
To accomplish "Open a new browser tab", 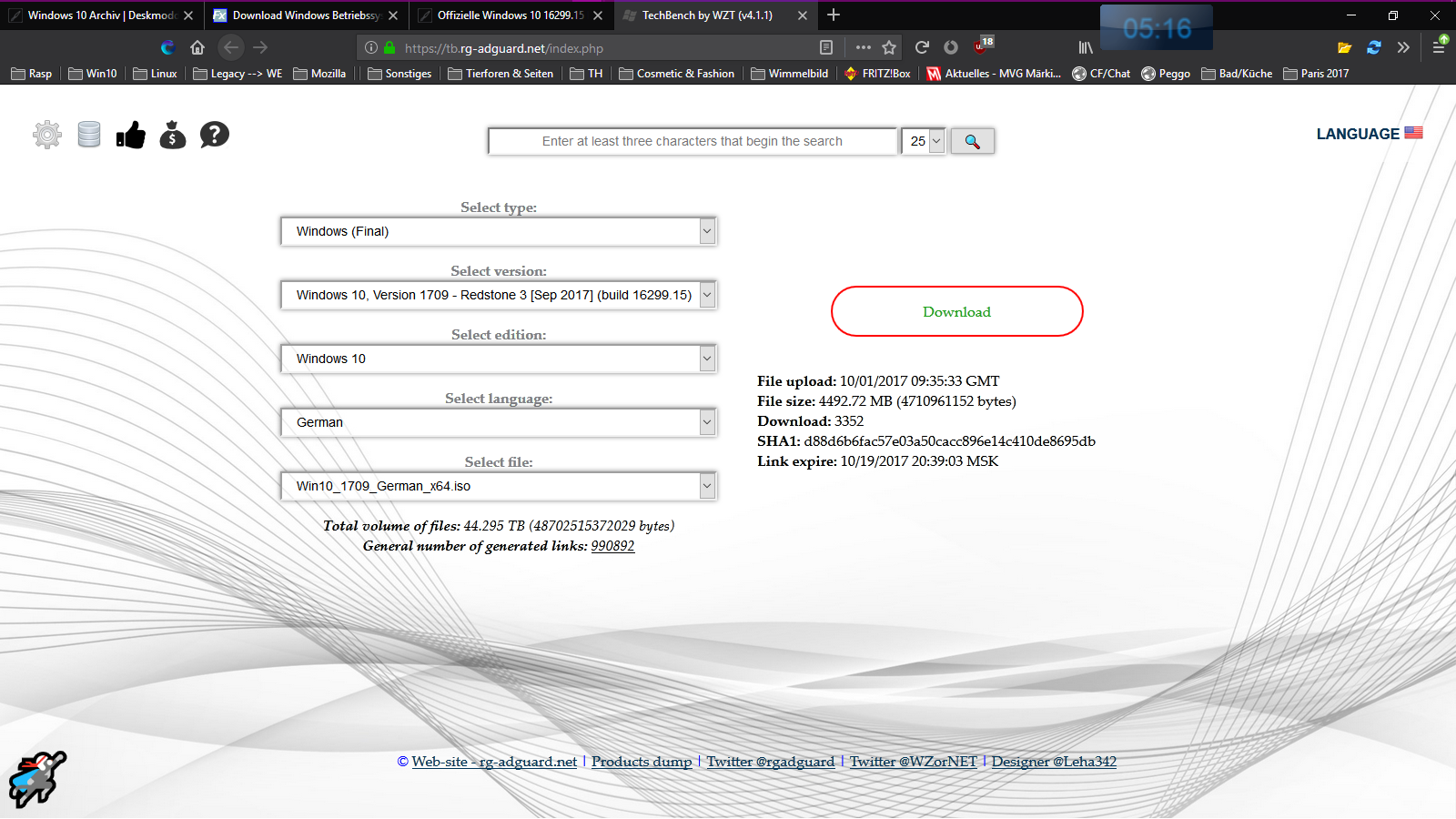I will coord(834,15).
